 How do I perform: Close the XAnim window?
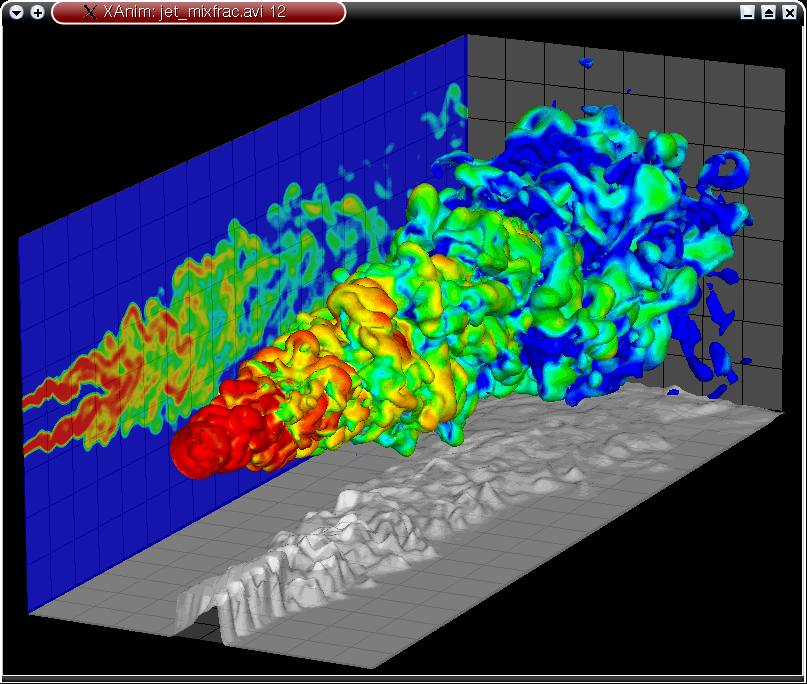pyautogui.click(x=789, y=12)
